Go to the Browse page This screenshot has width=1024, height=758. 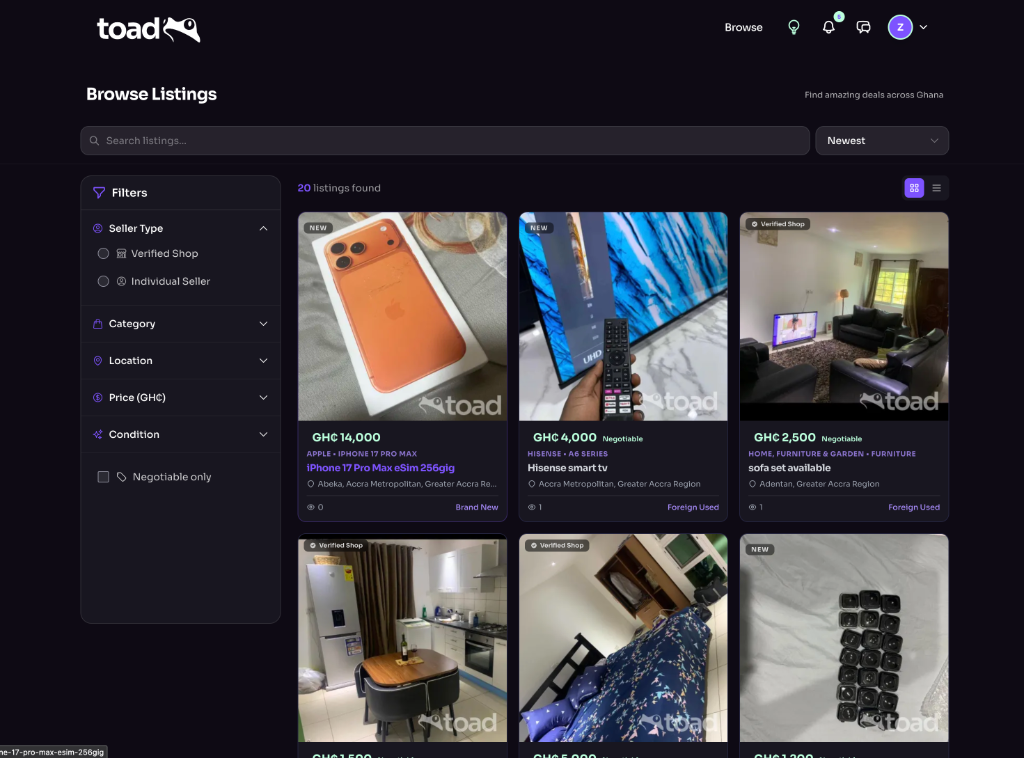point(743,27)
